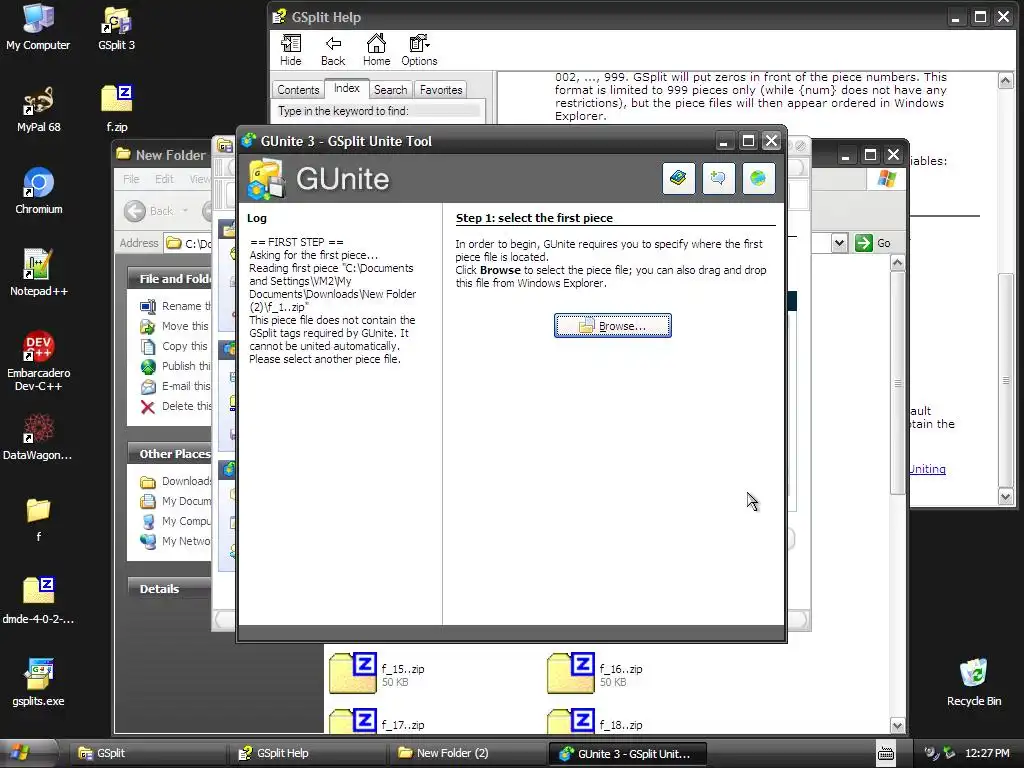1024x768 pixels.
Task: Click E-mail this file task link
Action: click(x=186, y=386)
